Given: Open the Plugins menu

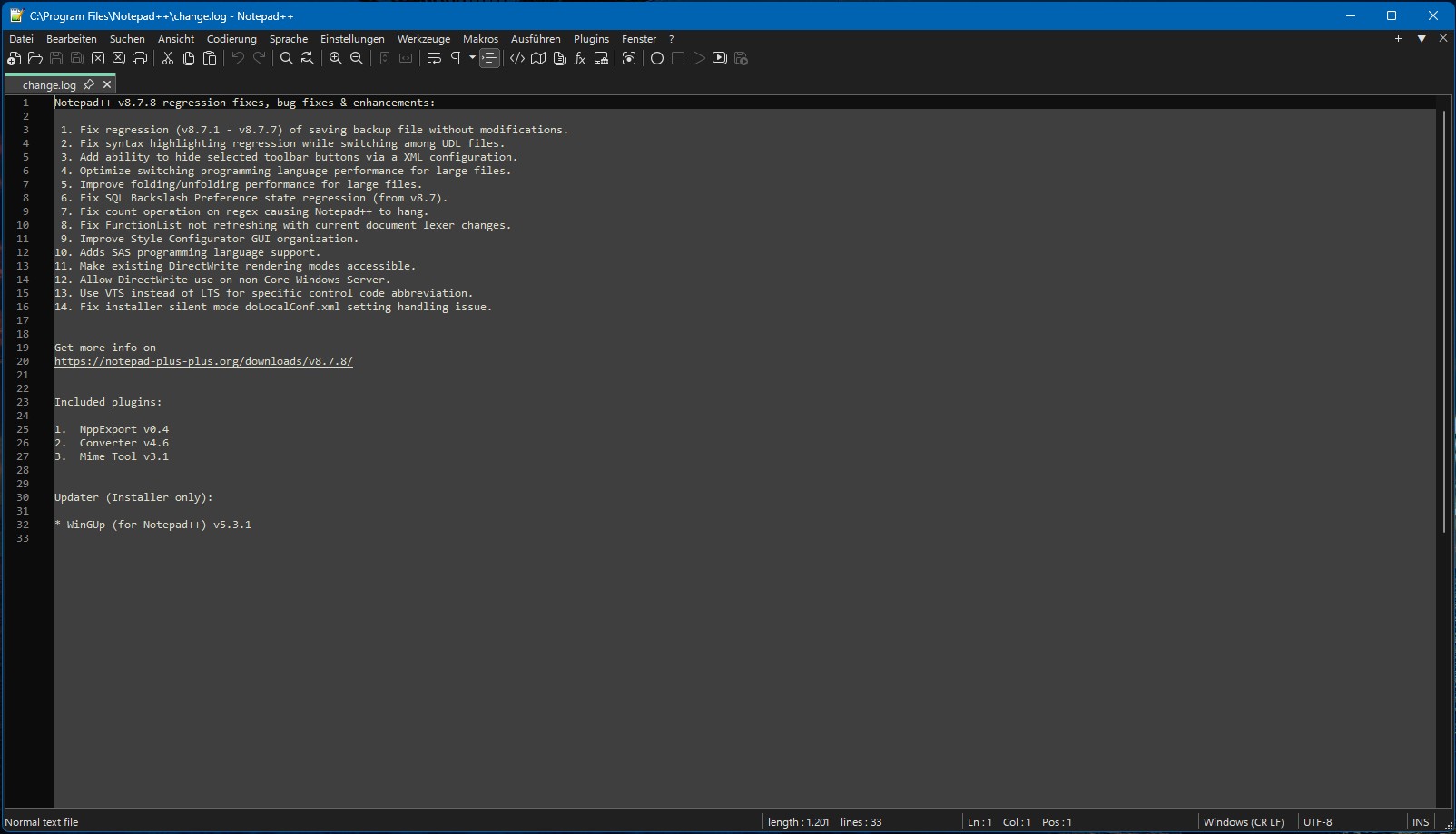Looking at the screenshot, I should 591,39.
